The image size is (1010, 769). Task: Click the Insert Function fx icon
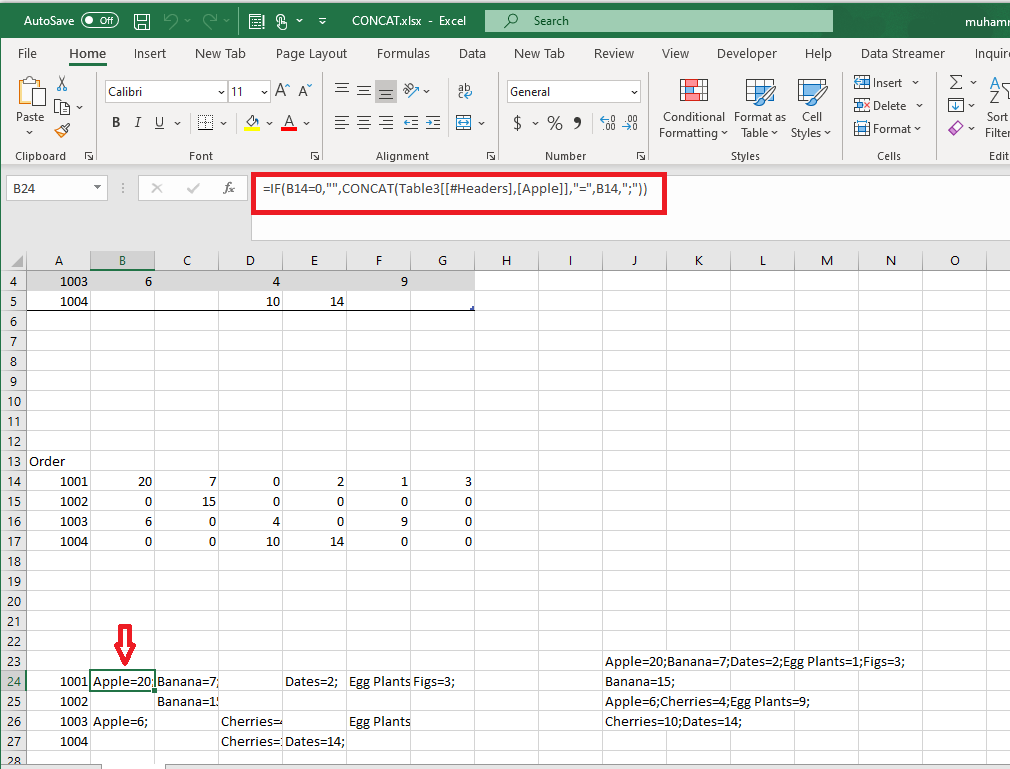pyautogui.click(x=229, y=188)
